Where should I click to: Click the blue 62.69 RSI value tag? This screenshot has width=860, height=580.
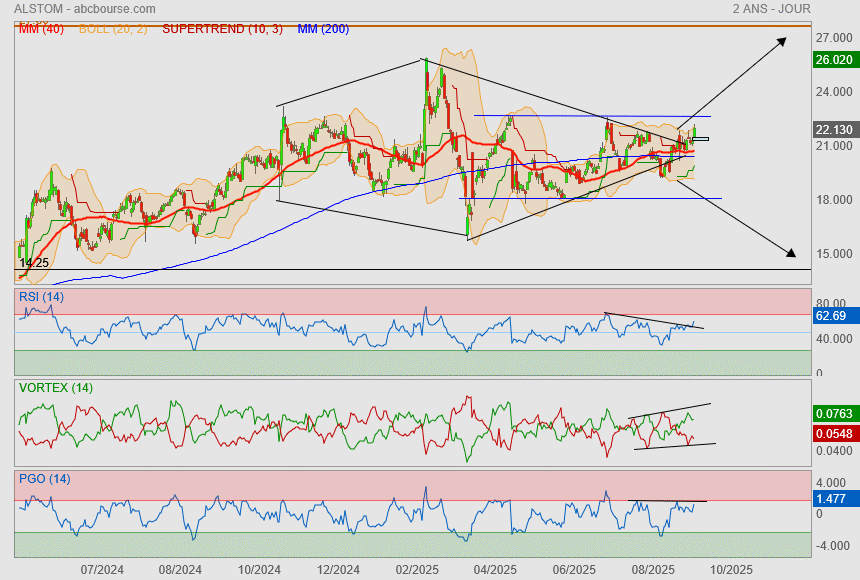832,316
